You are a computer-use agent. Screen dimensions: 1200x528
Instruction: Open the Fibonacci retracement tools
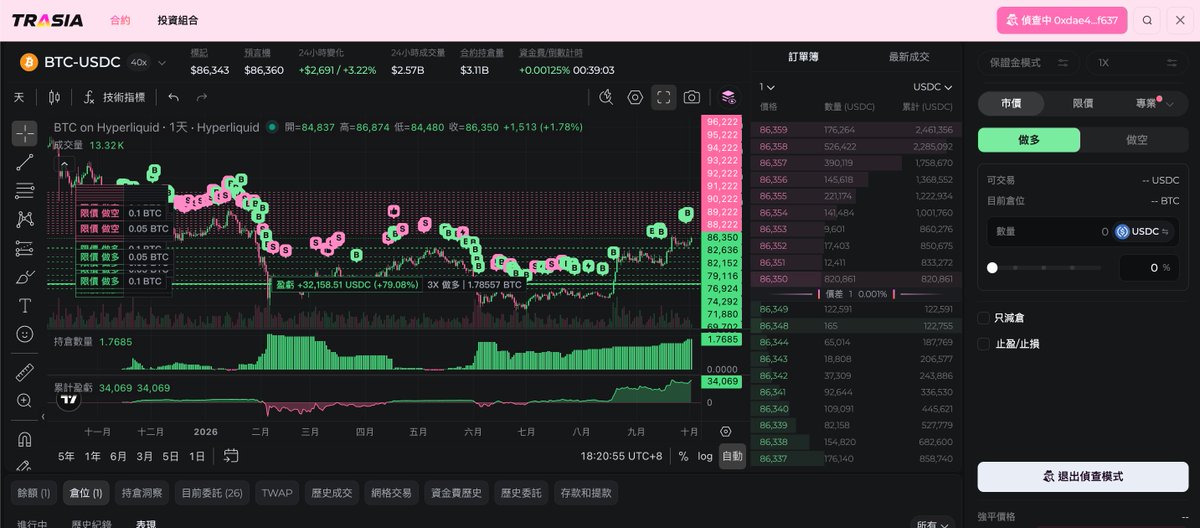(x=25, y=190)
